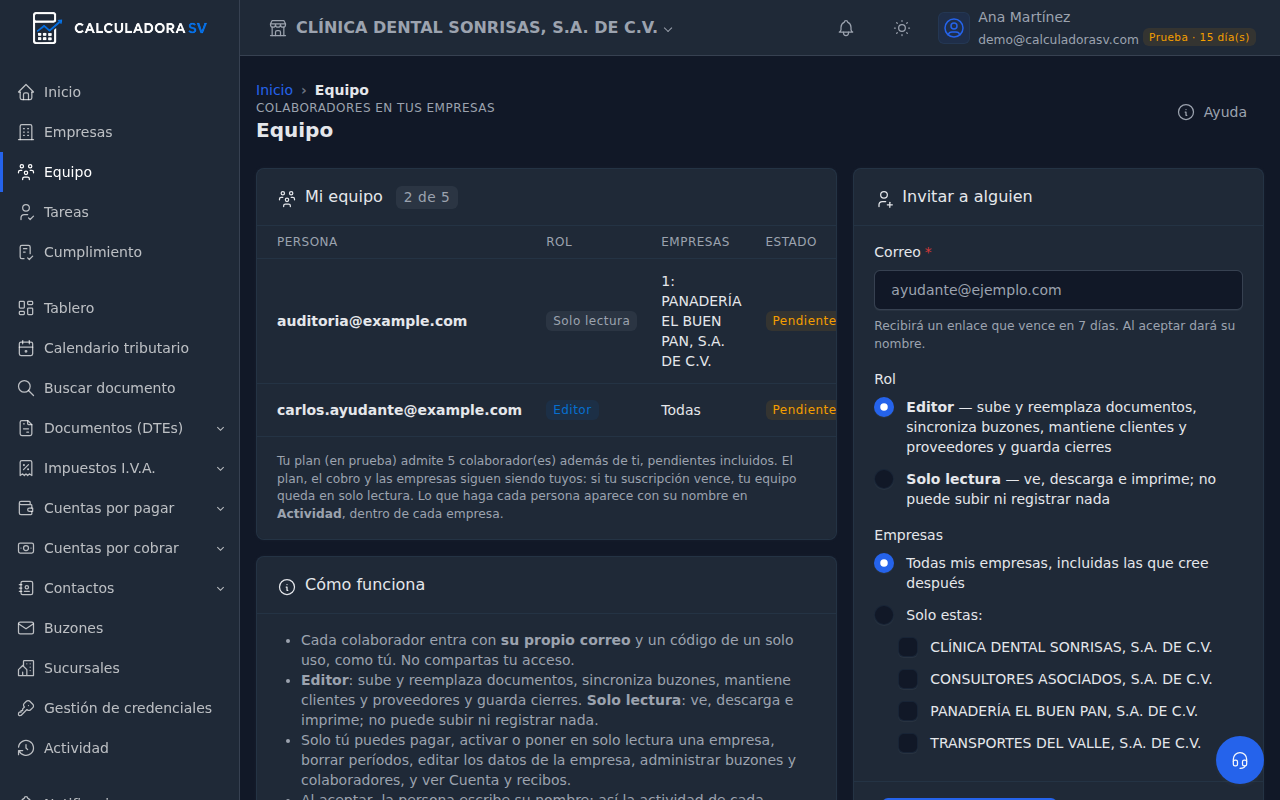Open the user profile avatar icon
Screen dimensions: 1280x800
pyautogui.click(x=954, y=28)
